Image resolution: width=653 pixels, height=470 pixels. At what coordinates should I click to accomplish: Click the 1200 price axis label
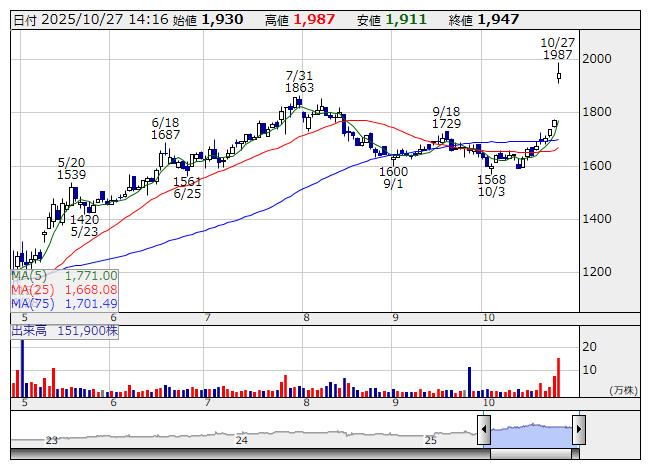[x=596, y=272]
